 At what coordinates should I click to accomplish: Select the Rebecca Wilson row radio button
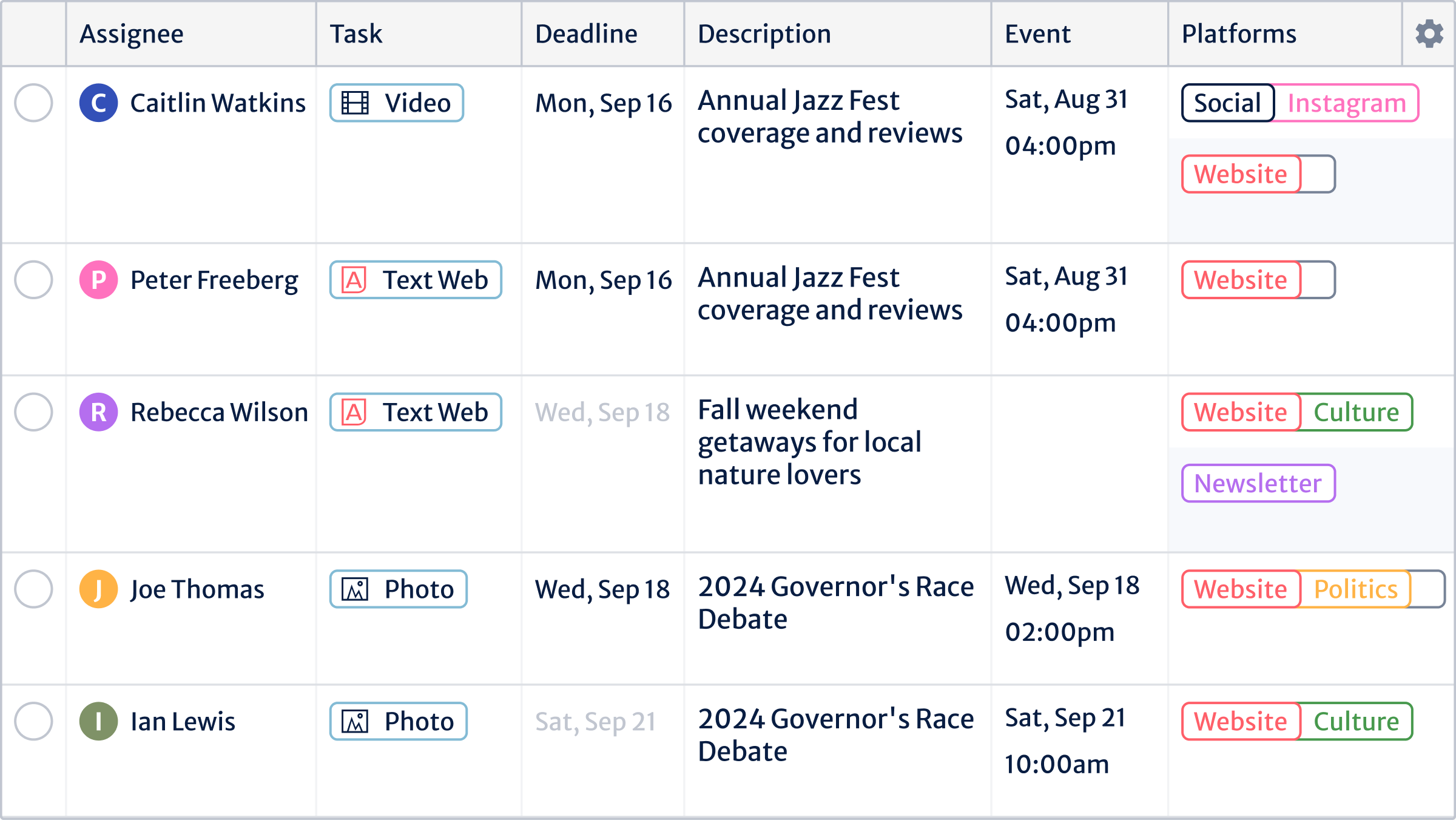(33, 412)
